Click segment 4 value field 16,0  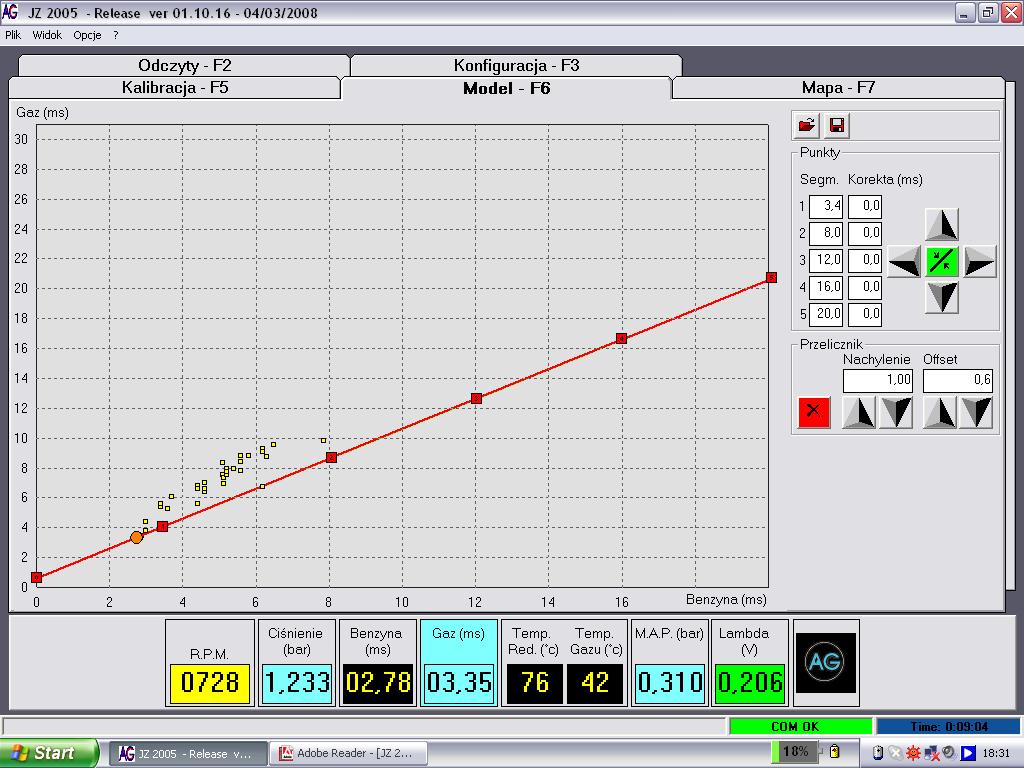click(x=826, y=287)
